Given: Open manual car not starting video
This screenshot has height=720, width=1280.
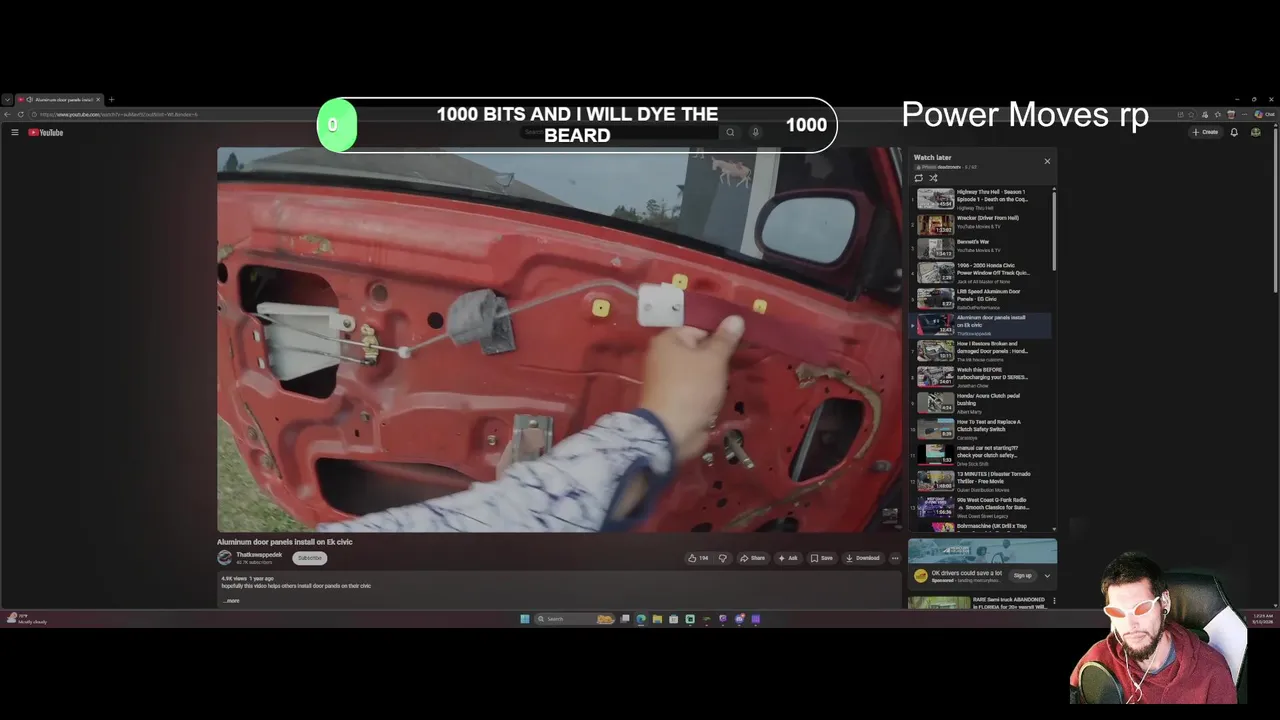Looking at the screenshot, I should point(982,455).
